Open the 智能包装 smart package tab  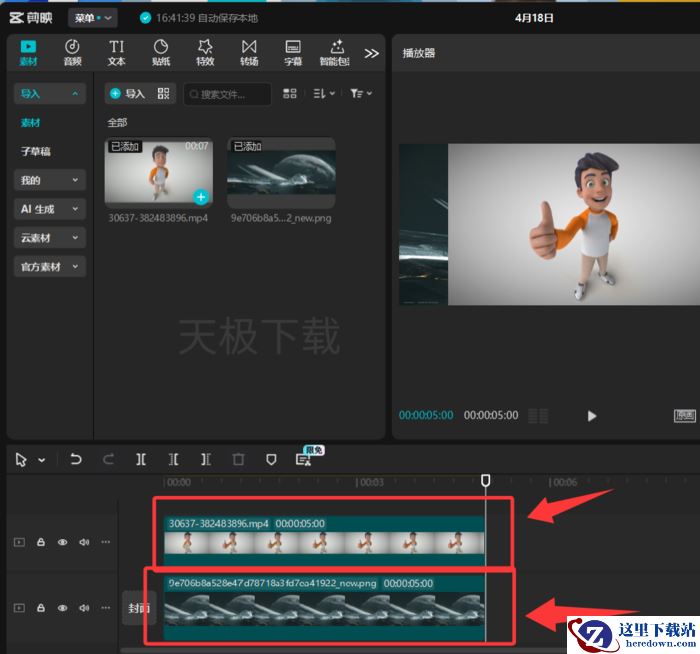tap(335, 53)
